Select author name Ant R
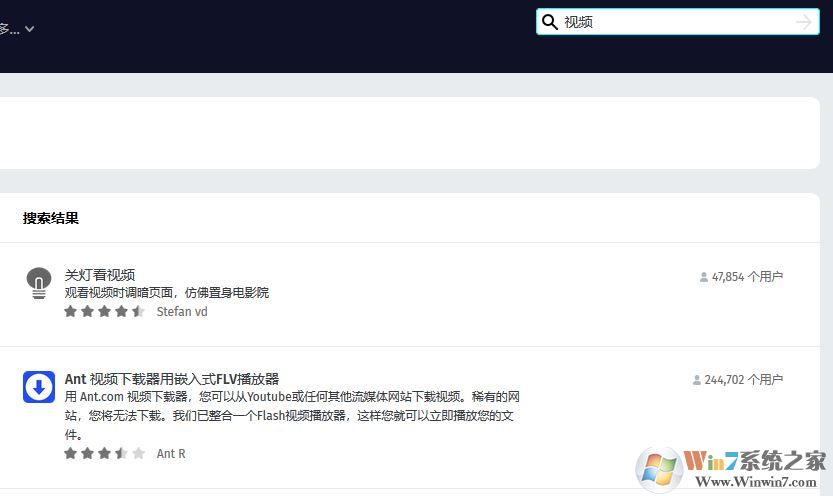The image size is (833, 496). (171, 454)
